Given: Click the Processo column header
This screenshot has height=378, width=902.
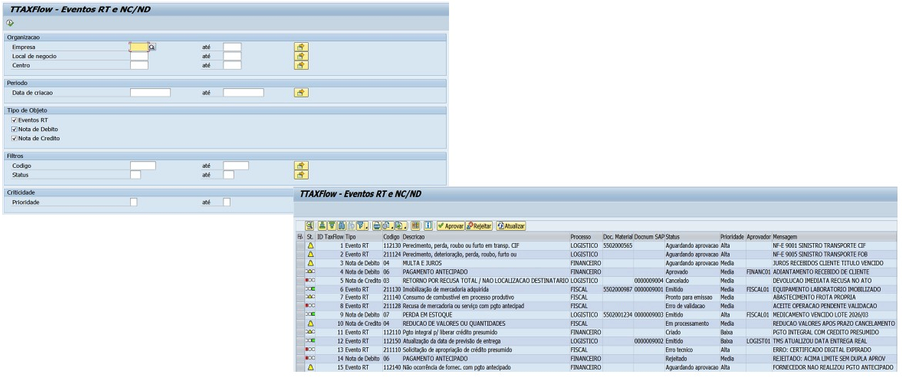Looking at the screenshot, I should (x=585, y=236).
